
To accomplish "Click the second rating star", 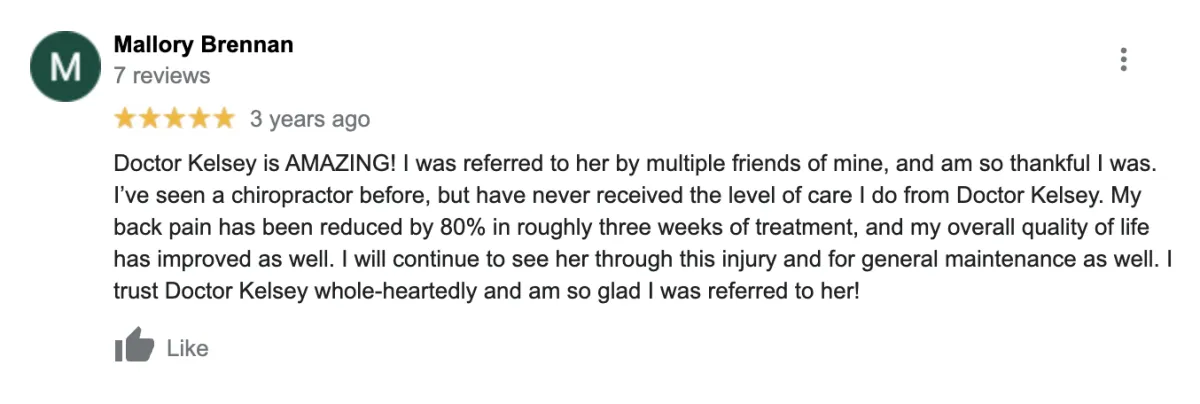I will (150, 119).
